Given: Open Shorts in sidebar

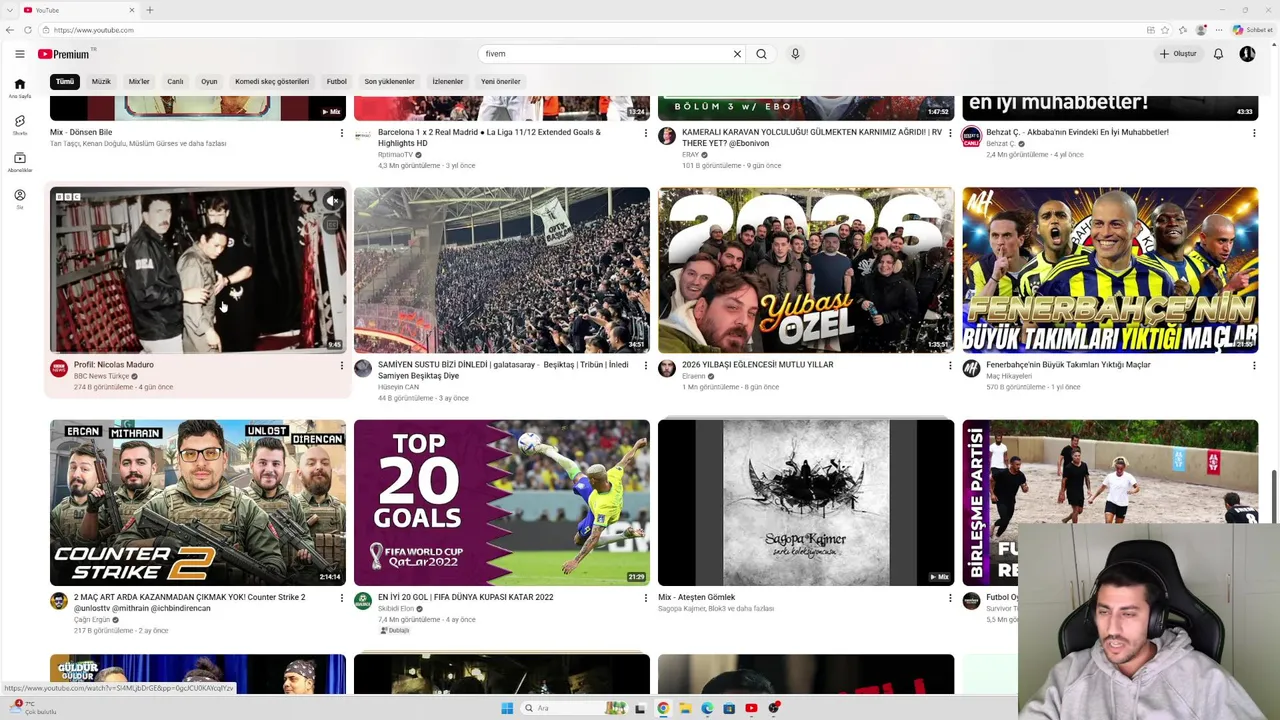Looking at the screenshot, I should (19, 125).
